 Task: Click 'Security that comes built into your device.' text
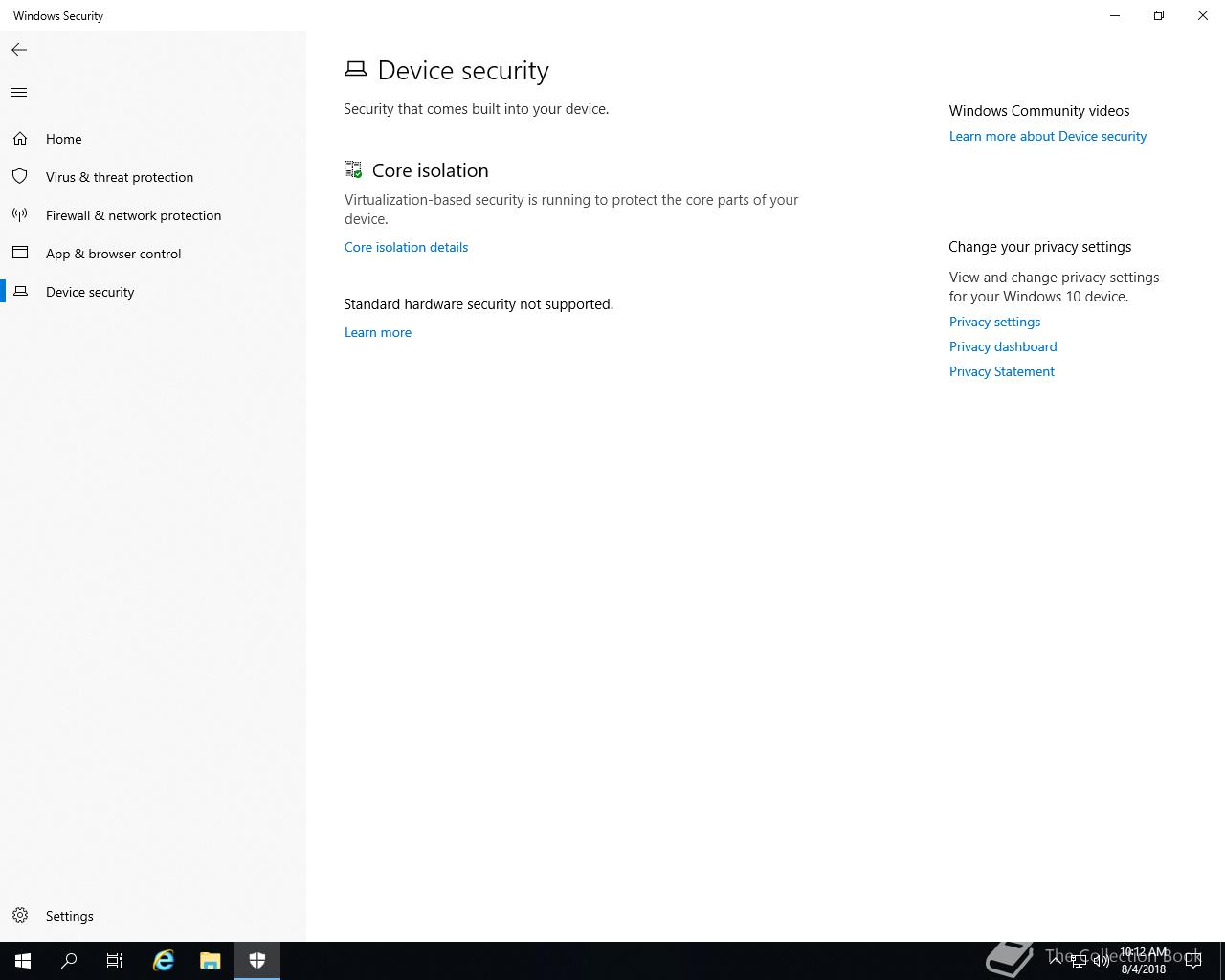point(477,109)
